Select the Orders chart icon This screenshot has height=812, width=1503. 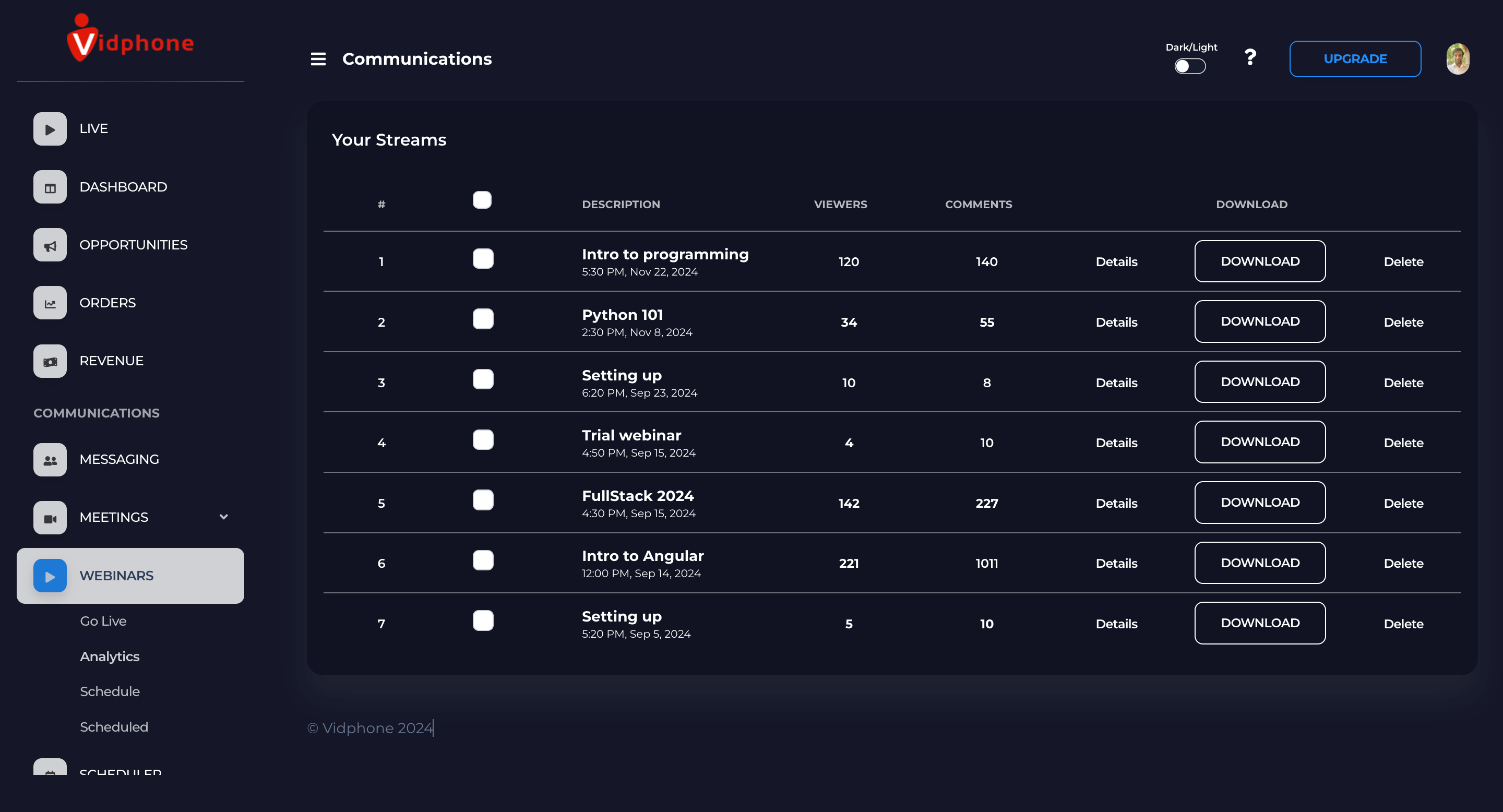pyautogui.click(x=50, y=303)
